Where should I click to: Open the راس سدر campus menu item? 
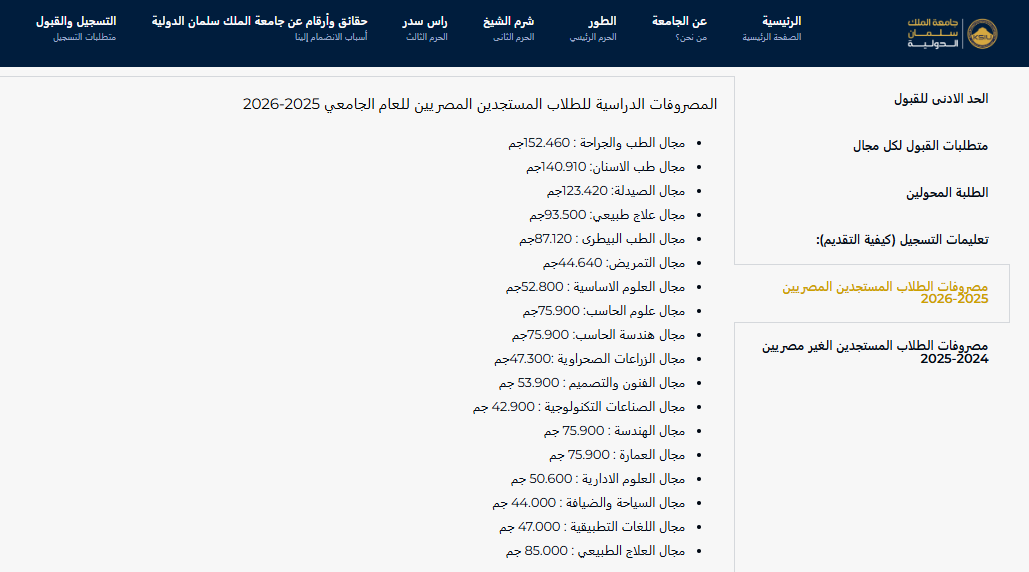pyautogui.click(x=425, y=28)
